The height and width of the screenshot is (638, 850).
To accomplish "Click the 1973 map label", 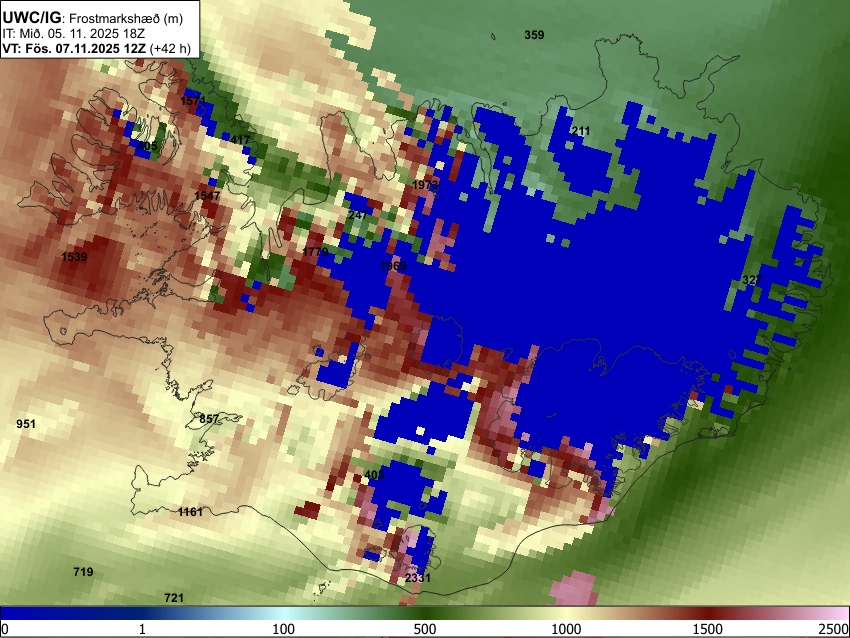I will [x=425, y=185].
